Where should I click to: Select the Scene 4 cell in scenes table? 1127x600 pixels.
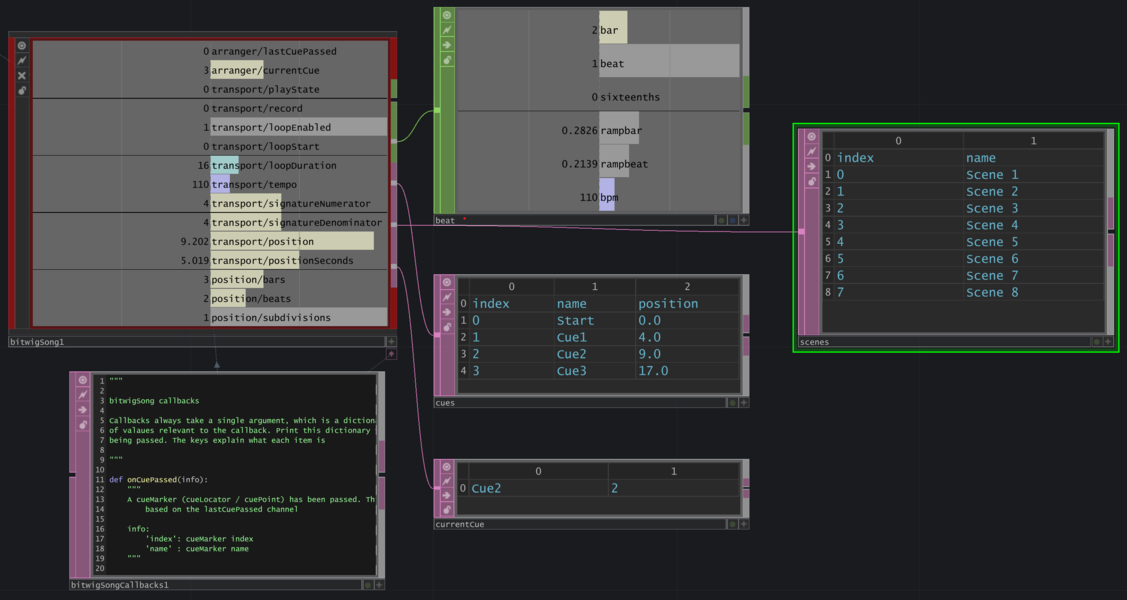coord(992,225)
